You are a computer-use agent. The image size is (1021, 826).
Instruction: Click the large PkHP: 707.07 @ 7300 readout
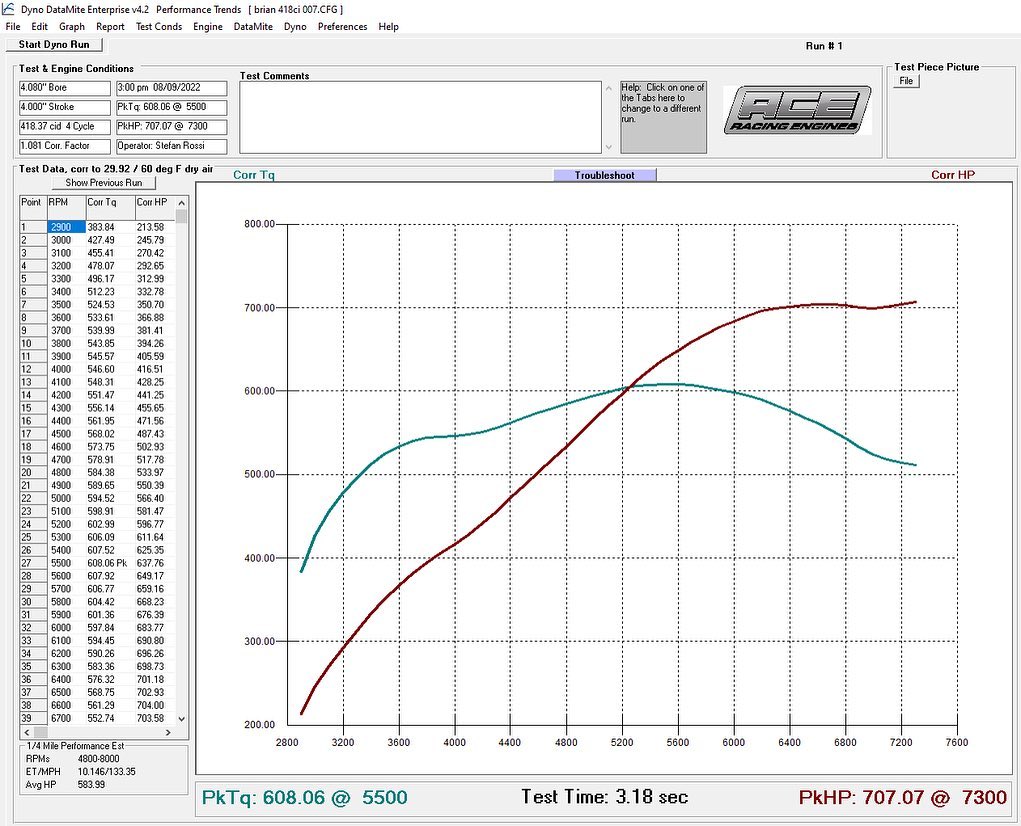902,797
